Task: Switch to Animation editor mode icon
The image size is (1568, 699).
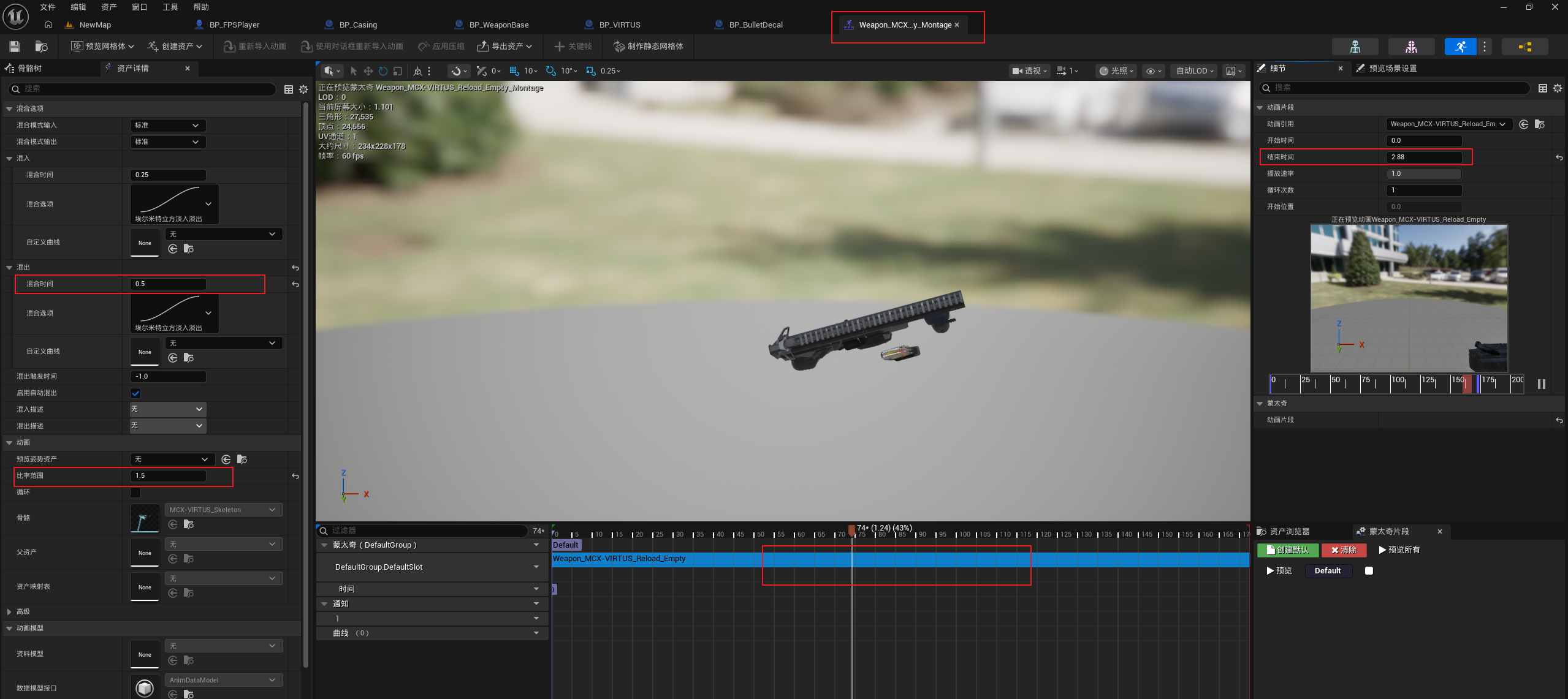Action: click(x=1461, y=47)
